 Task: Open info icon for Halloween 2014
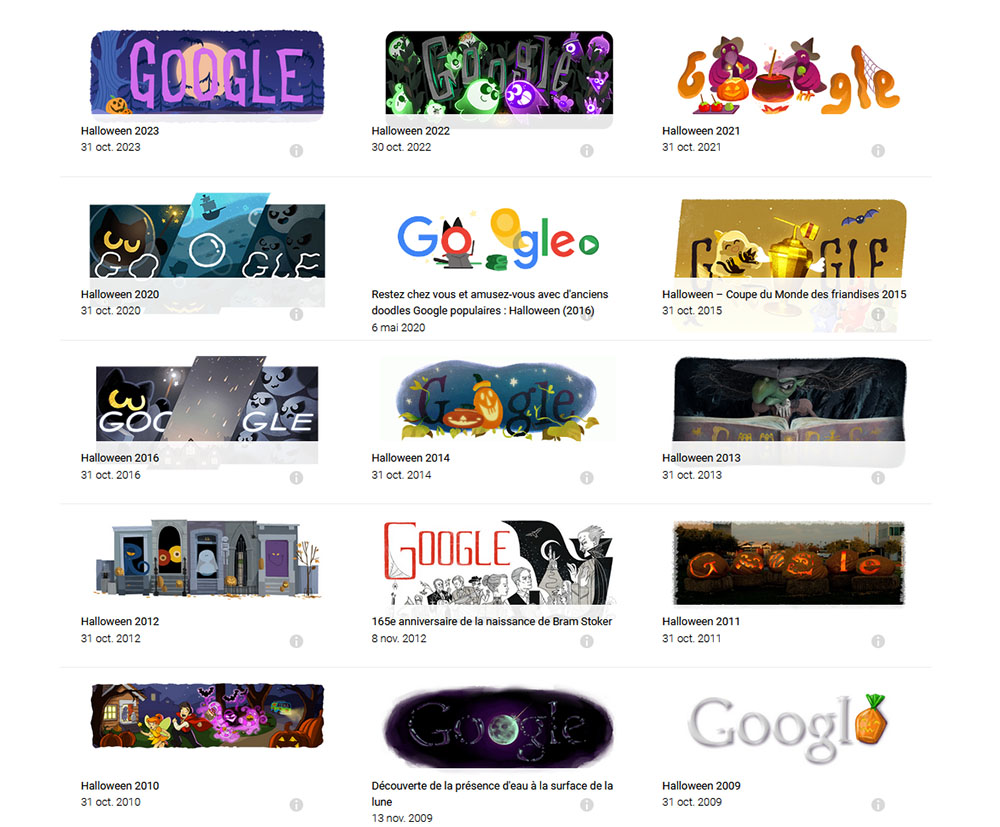pos(587,478)
